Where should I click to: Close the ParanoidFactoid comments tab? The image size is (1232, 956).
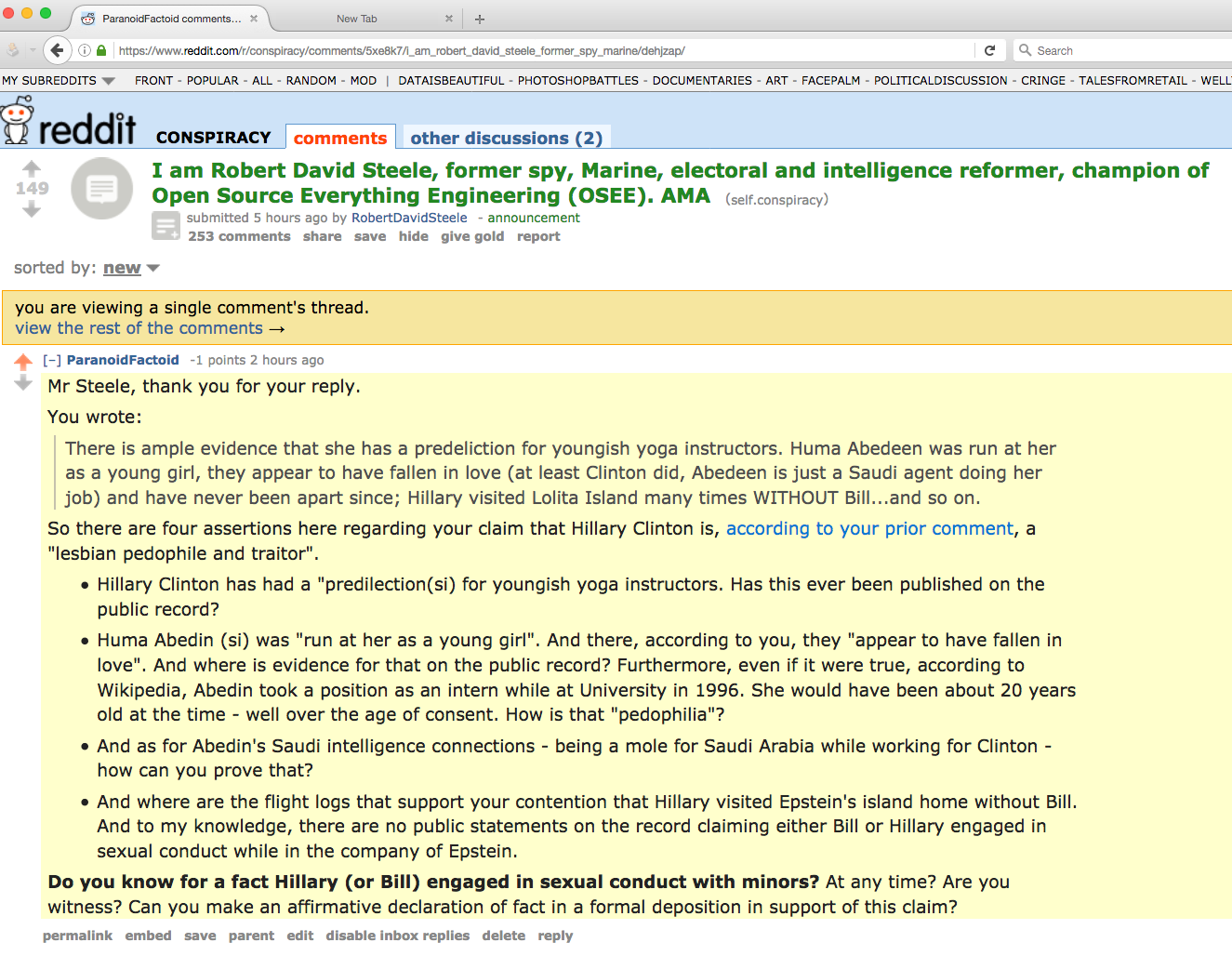pyautogui.click(x=254, y=19)
